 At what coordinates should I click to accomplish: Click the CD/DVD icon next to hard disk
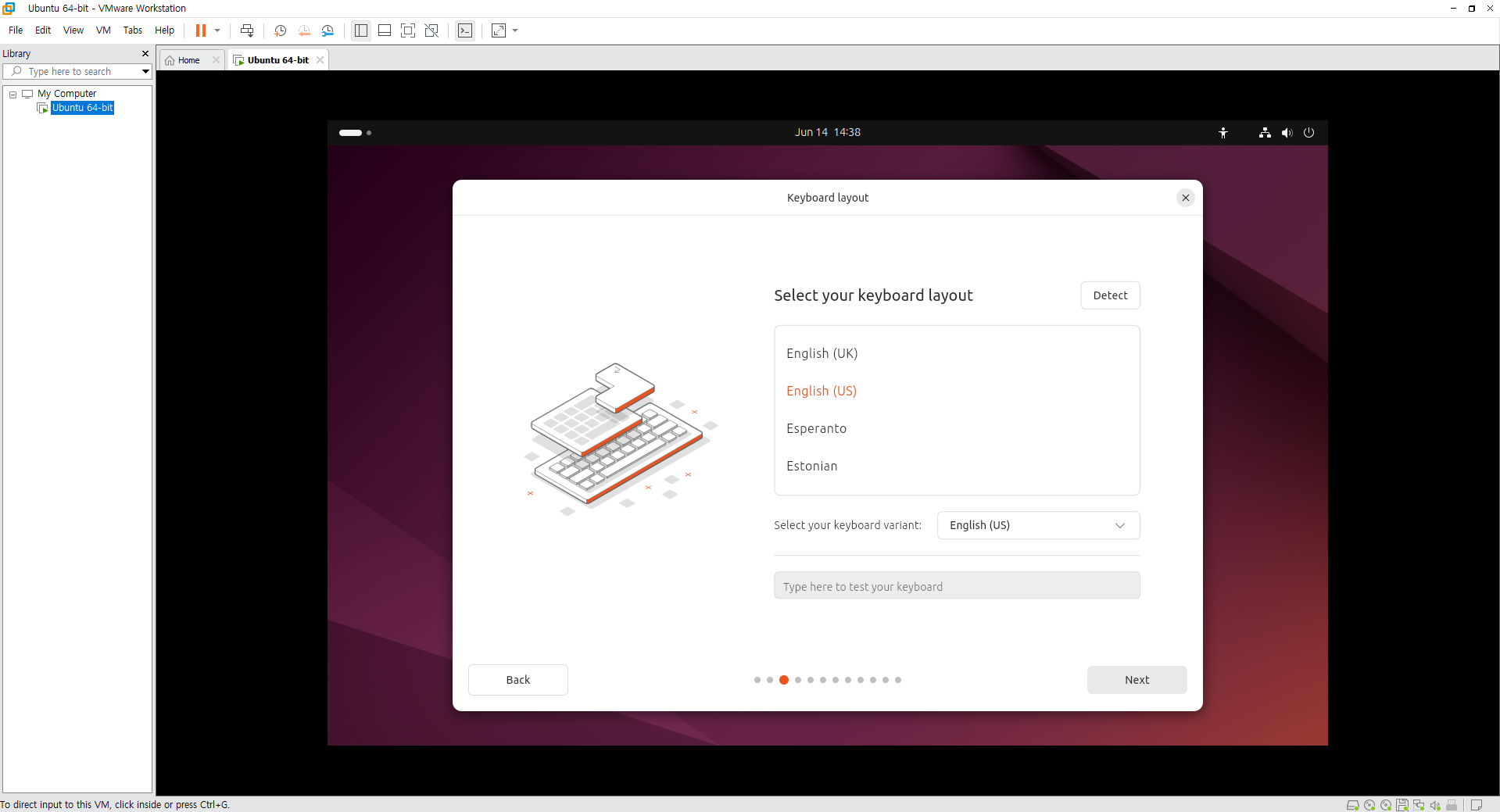coord(1369,805)
